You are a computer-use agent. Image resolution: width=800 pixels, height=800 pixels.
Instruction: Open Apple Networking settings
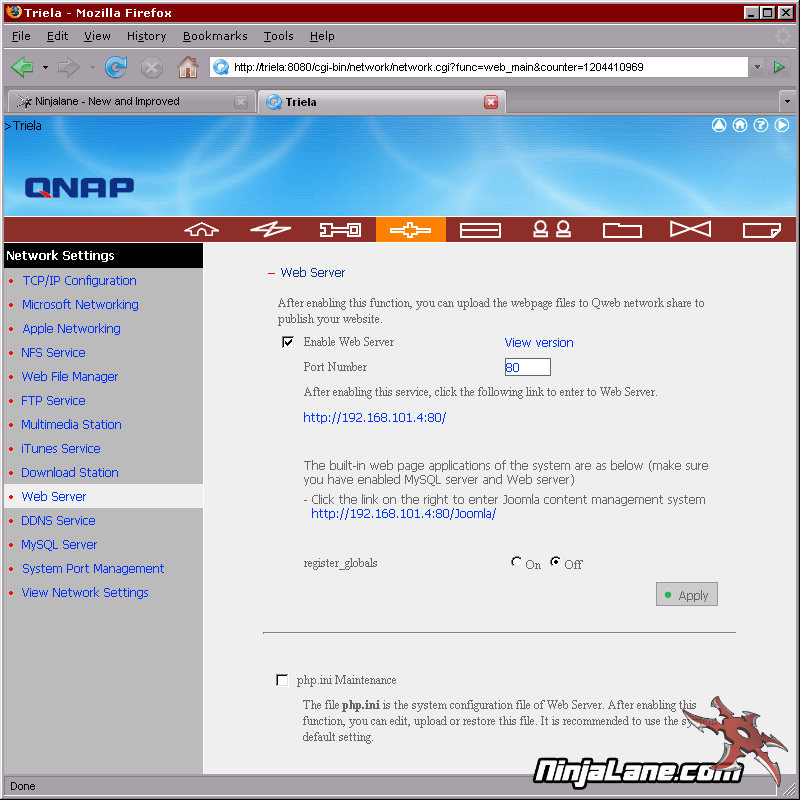[x=71, y=329]
